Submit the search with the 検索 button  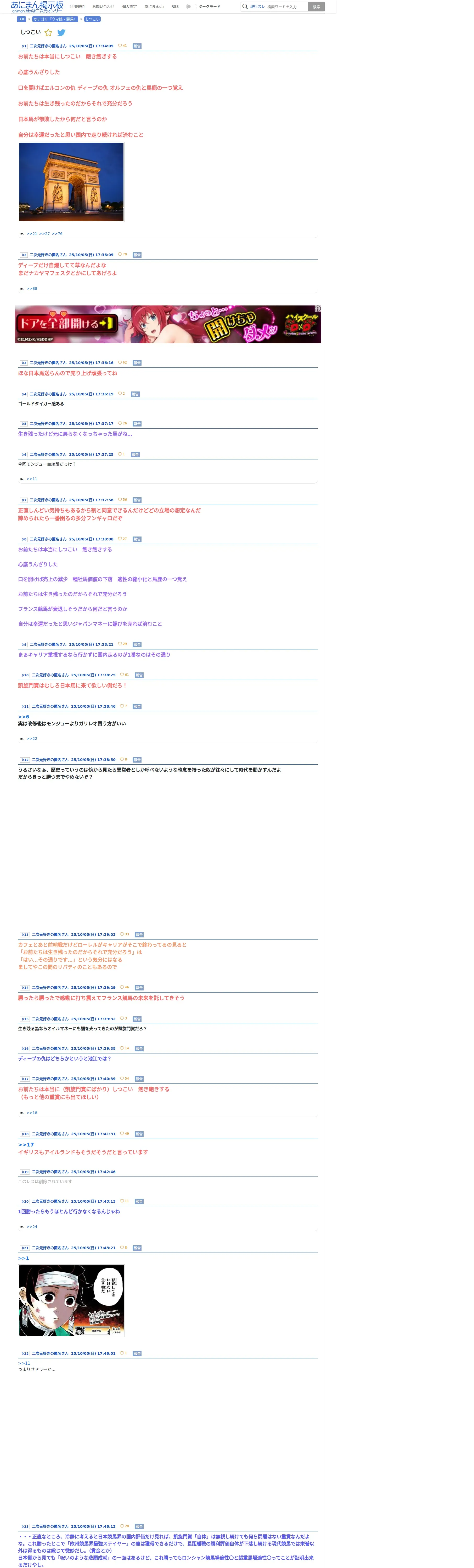(x=316, y=7)
